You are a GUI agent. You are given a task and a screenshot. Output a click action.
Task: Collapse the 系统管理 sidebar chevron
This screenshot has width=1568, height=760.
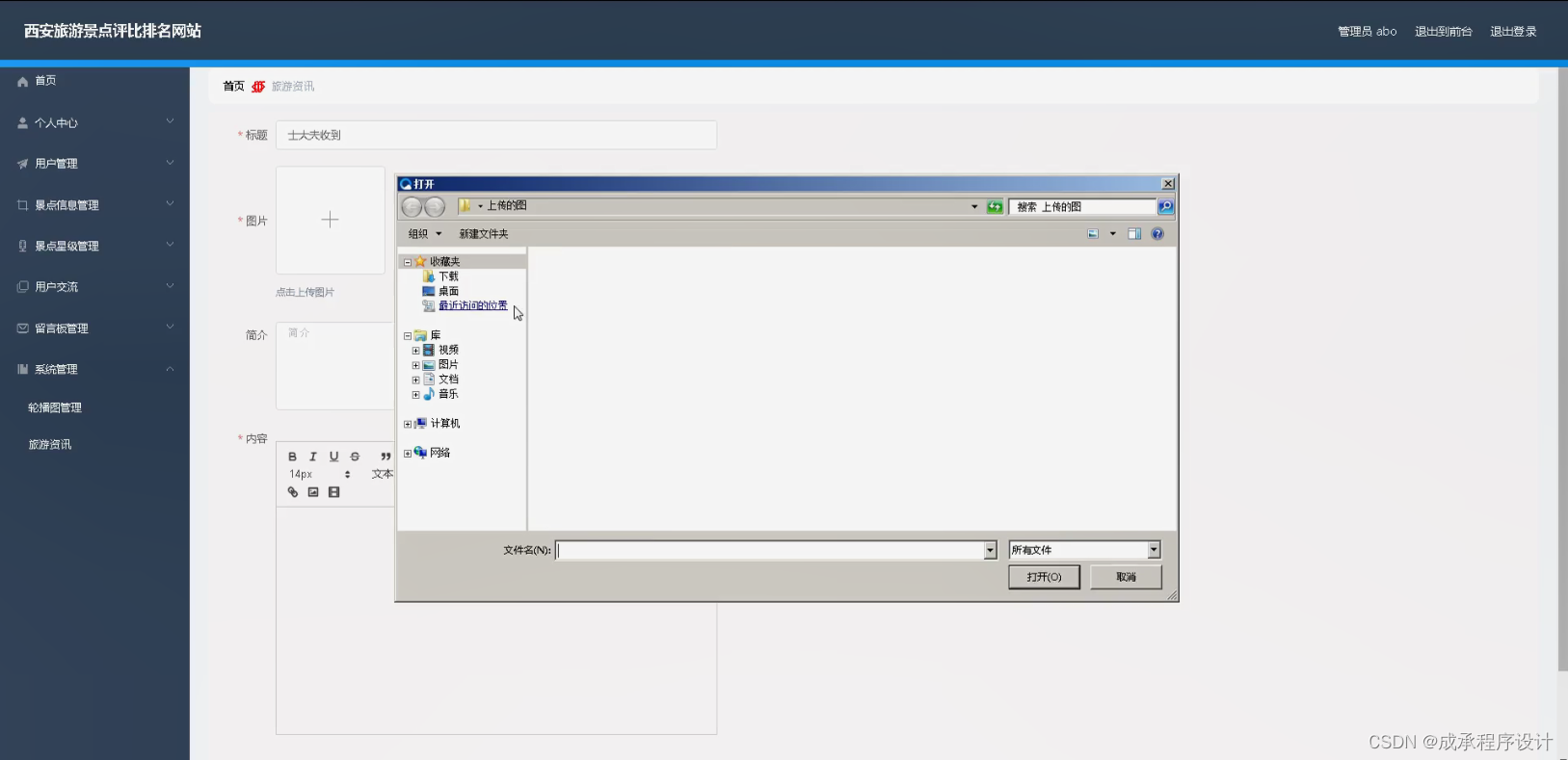pyautogui.click(x=170, y=369)
